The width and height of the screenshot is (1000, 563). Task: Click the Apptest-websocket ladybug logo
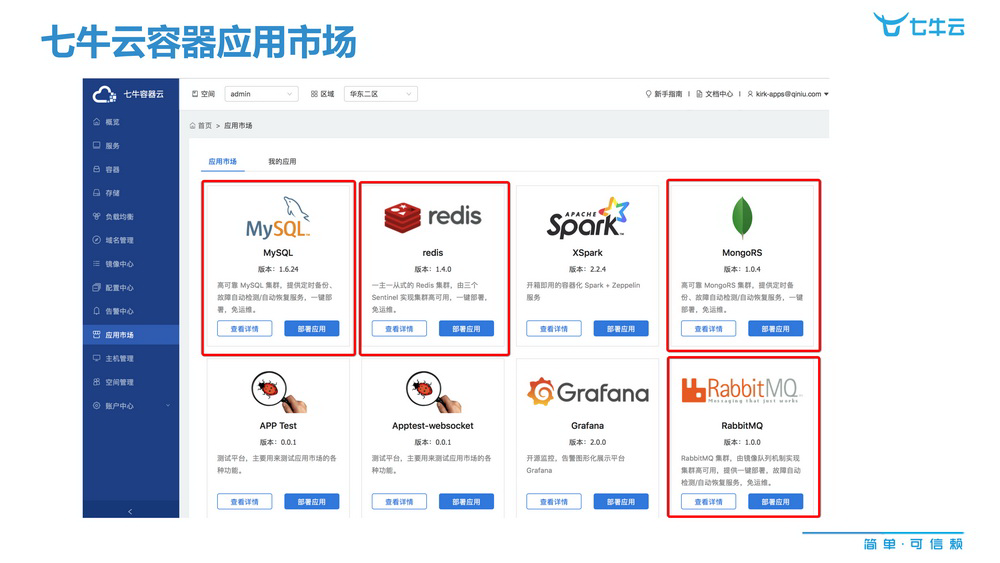pyautogui.click(x=433, y=391)
